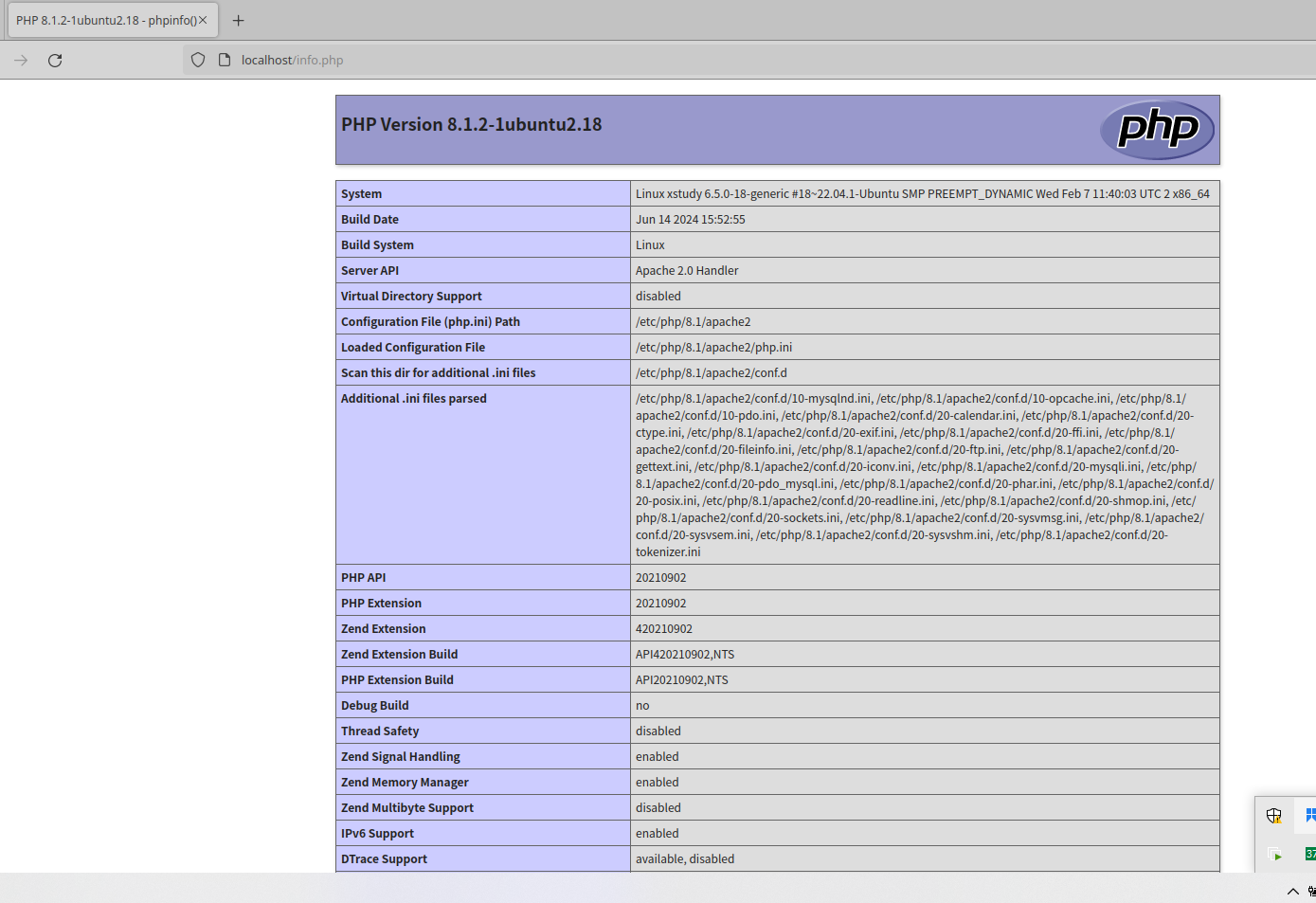
Task: Click the browser forward arrow
Action: (x=21, y=60)
